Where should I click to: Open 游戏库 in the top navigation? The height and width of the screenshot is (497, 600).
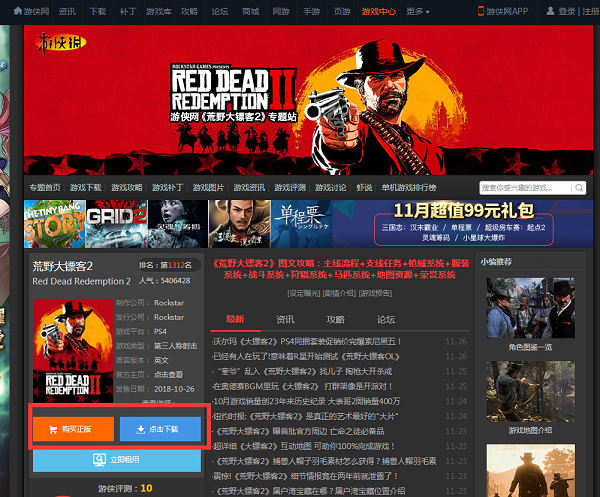click(158, 11)
